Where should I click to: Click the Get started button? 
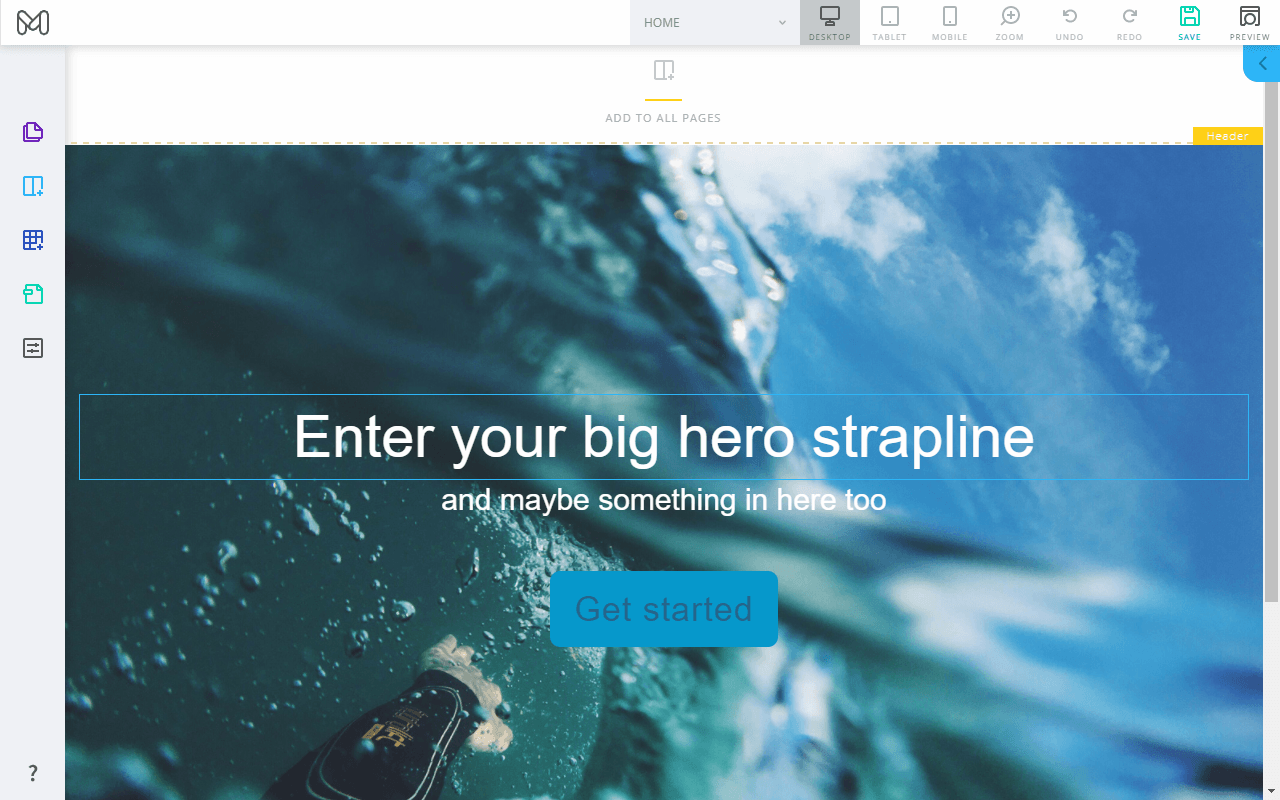click(x=664, y=609)
